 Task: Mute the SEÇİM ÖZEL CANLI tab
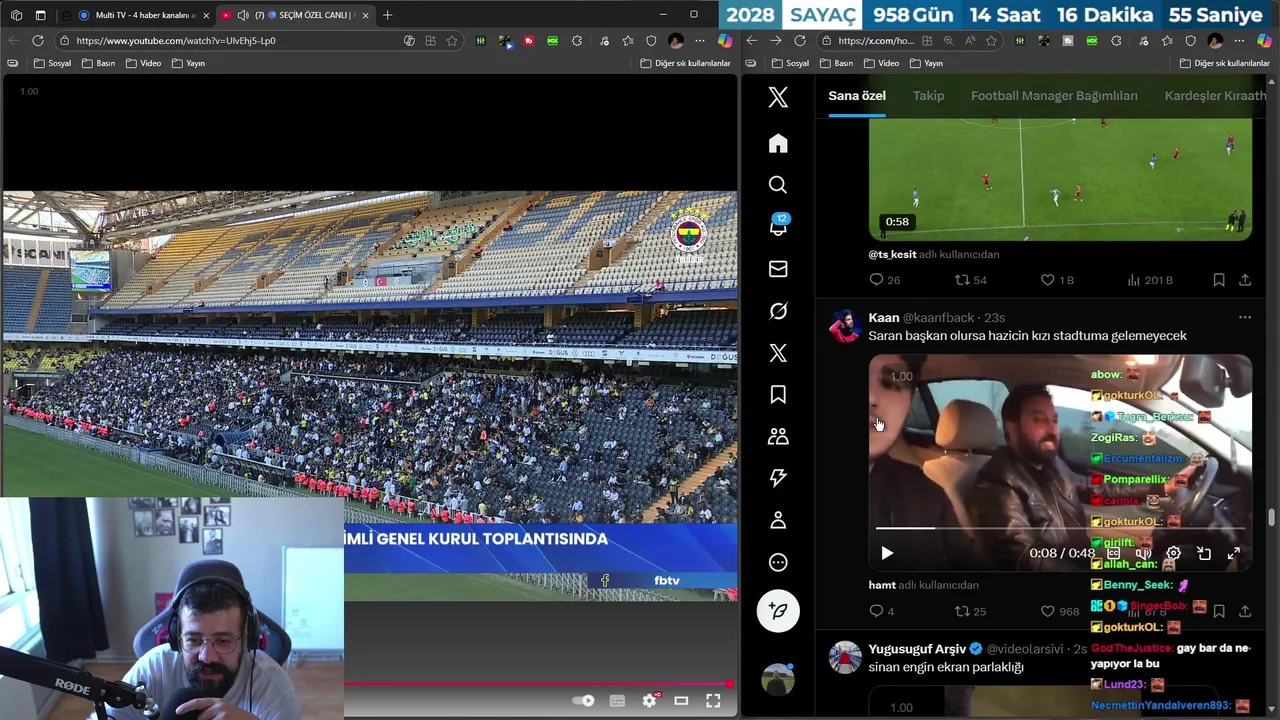pyautogui.click(x=243, y=15)
